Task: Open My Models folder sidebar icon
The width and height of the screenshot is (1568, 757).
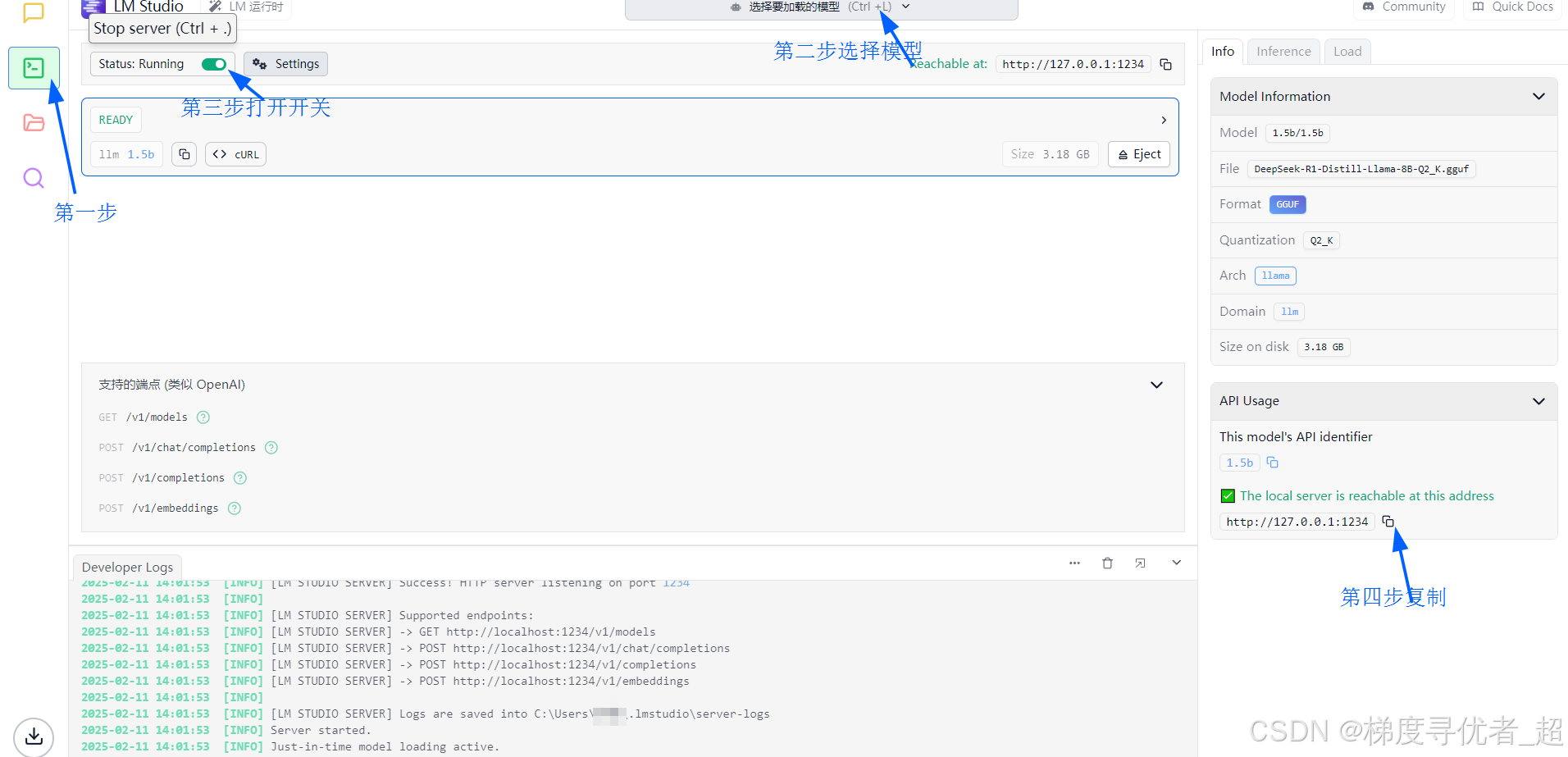Action: (34, 123)
